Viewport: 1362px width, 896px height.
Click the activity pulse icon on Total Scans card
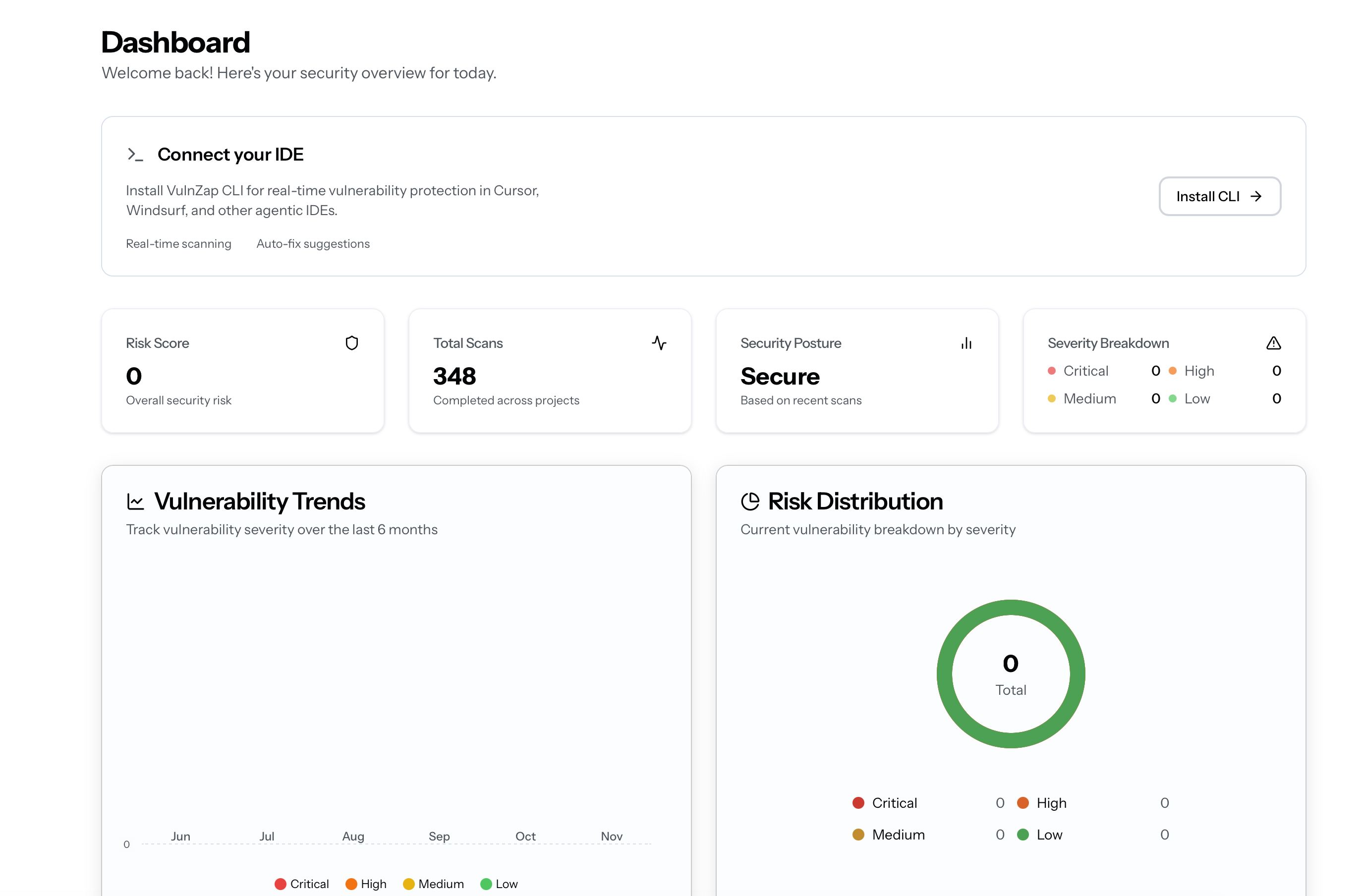pyautogui.click(x=660, y=343)
